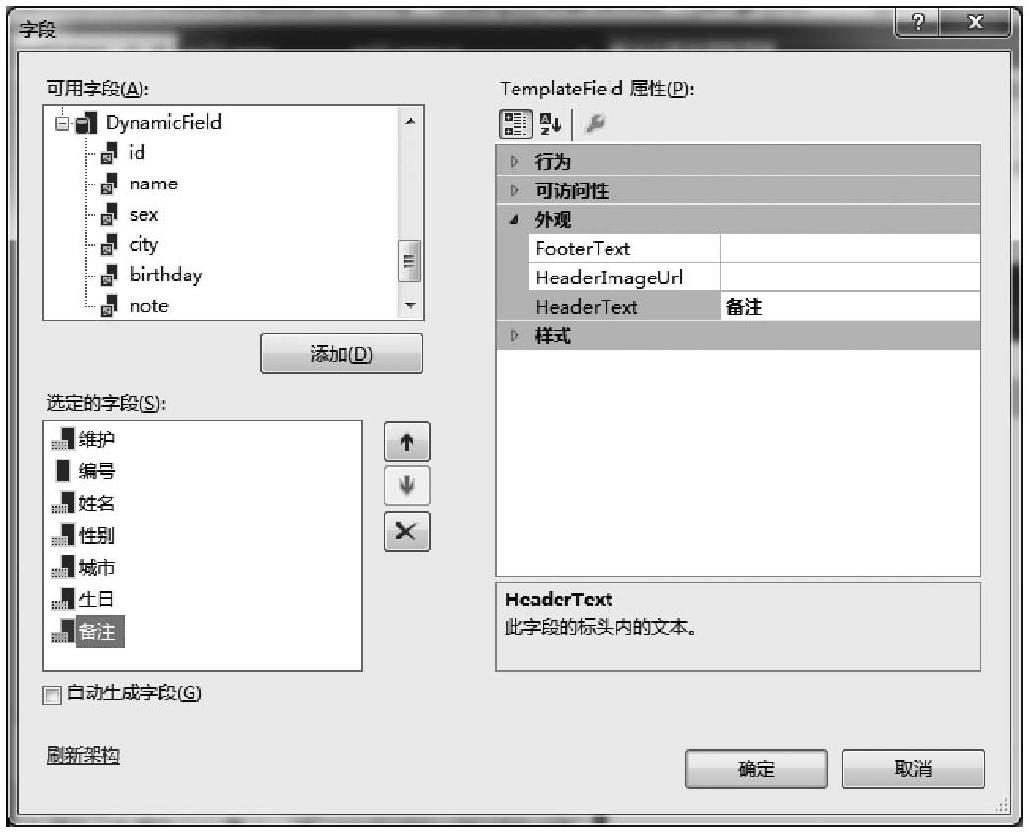Click the icon beside the city field
This screenshot has width=1030, height=832.
(x=109, y=245)
